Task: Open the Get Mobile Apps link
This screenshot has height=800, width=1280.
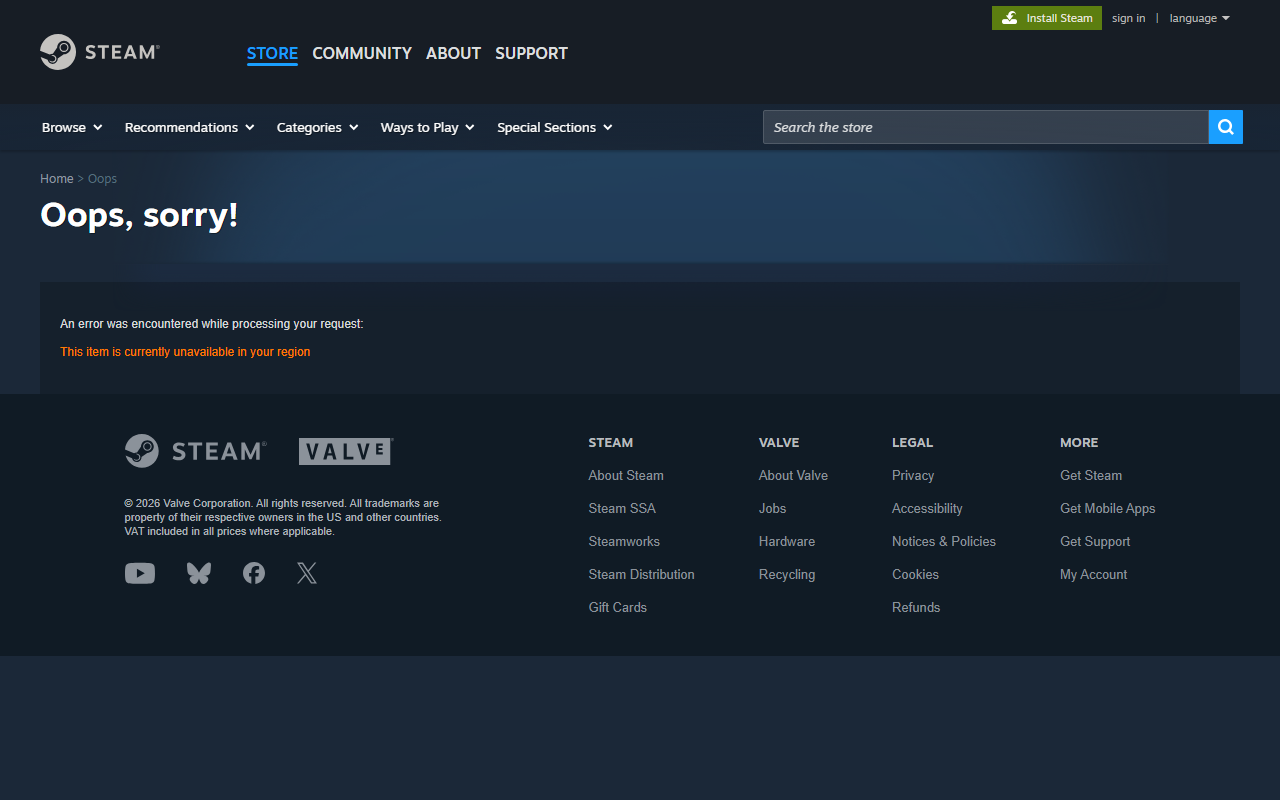Action: [x=1107, y=508]
